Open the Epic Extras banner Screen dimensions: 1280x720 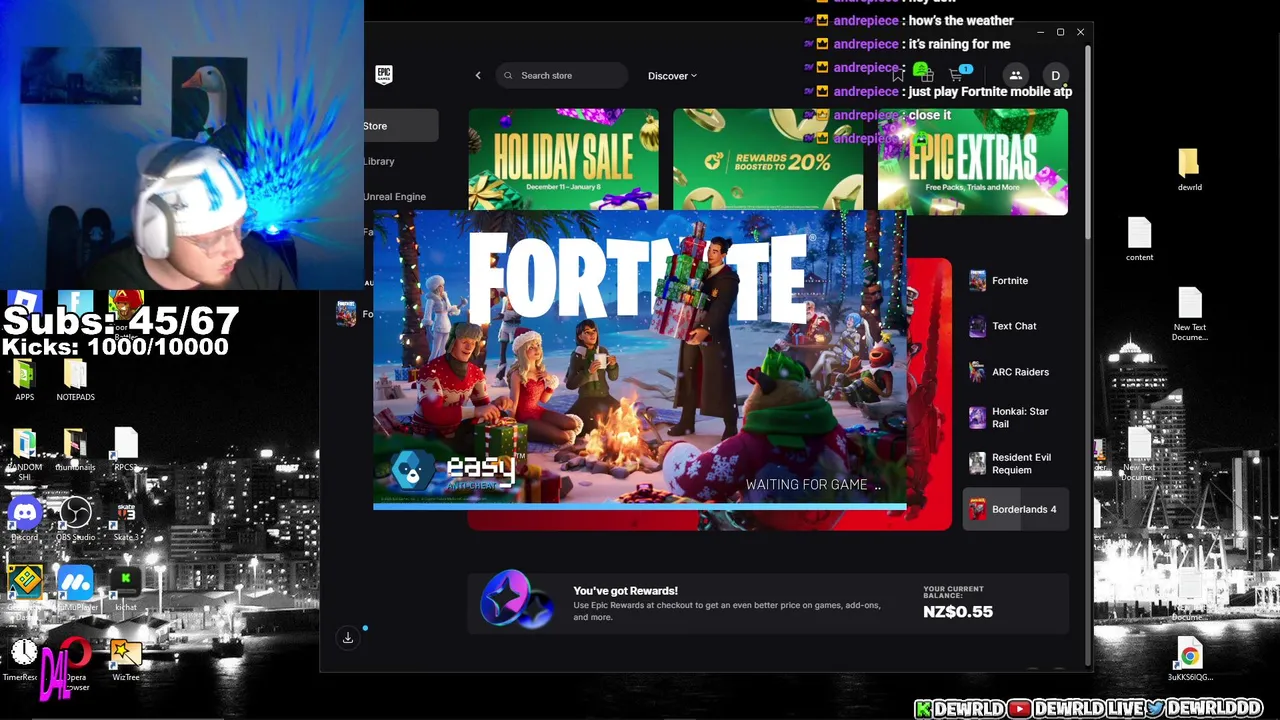click(973, 163)
